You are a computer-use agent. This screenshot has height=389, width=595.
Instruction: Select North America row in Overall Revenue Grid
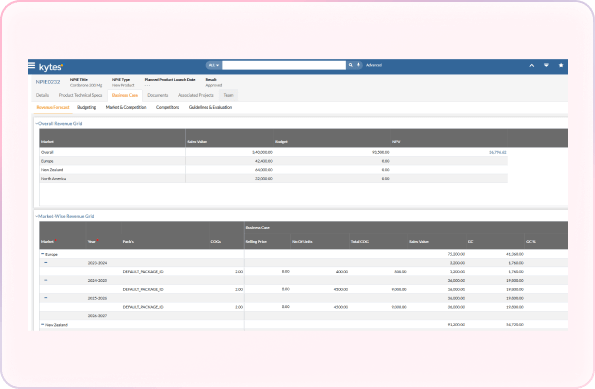pyautogui.click(x=273, y=178)
